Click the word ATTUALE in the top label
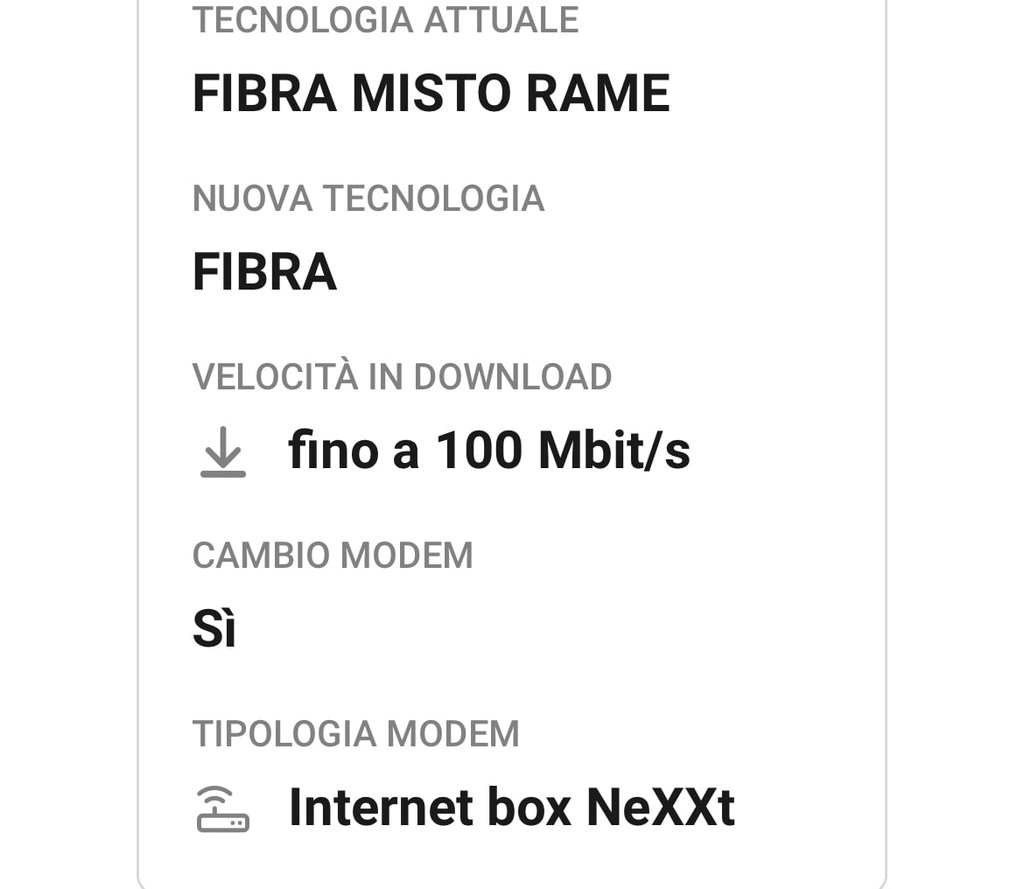 click(501, 20)
